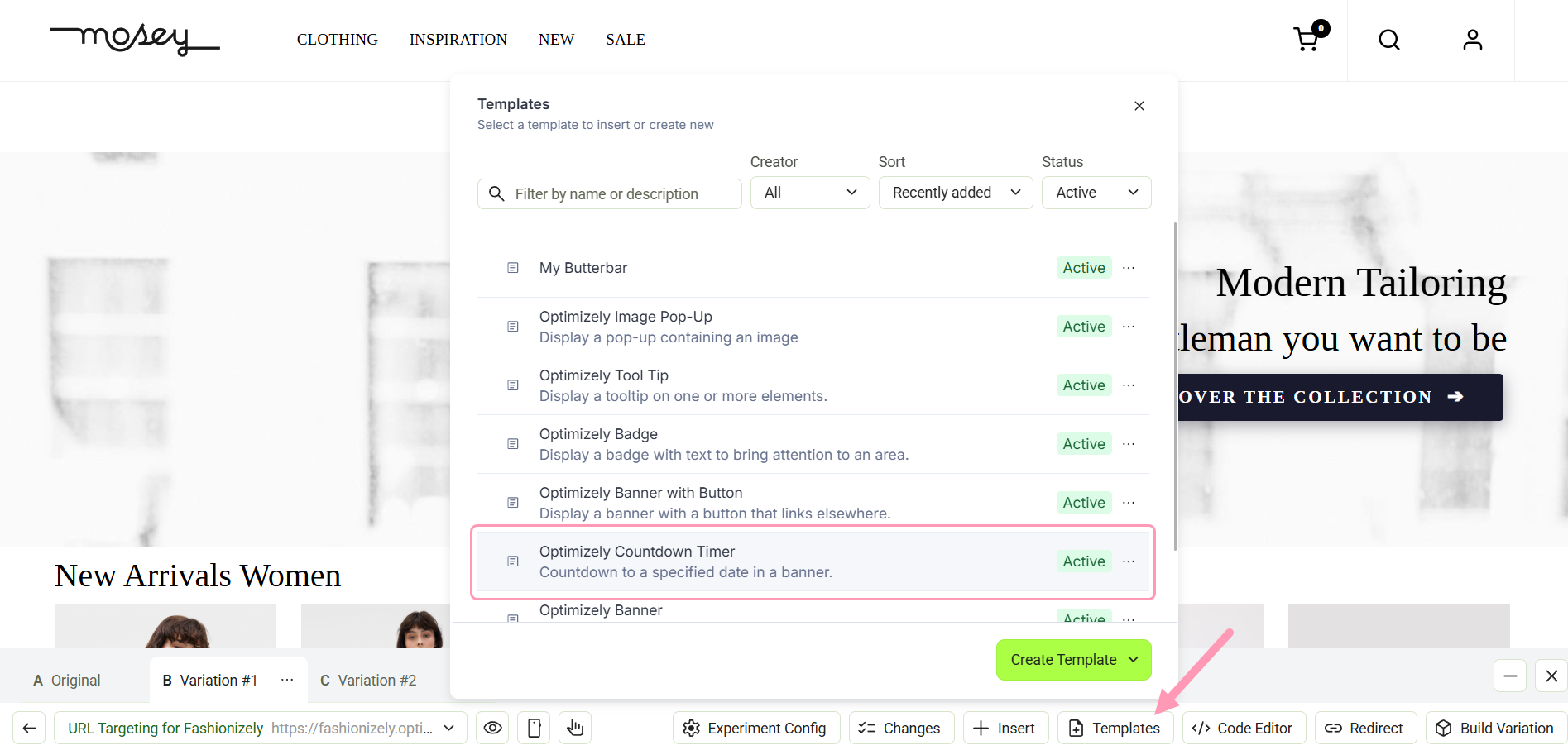Open Variation #1 more options menu
1568x750 pixels.
[x=287, y=680]
